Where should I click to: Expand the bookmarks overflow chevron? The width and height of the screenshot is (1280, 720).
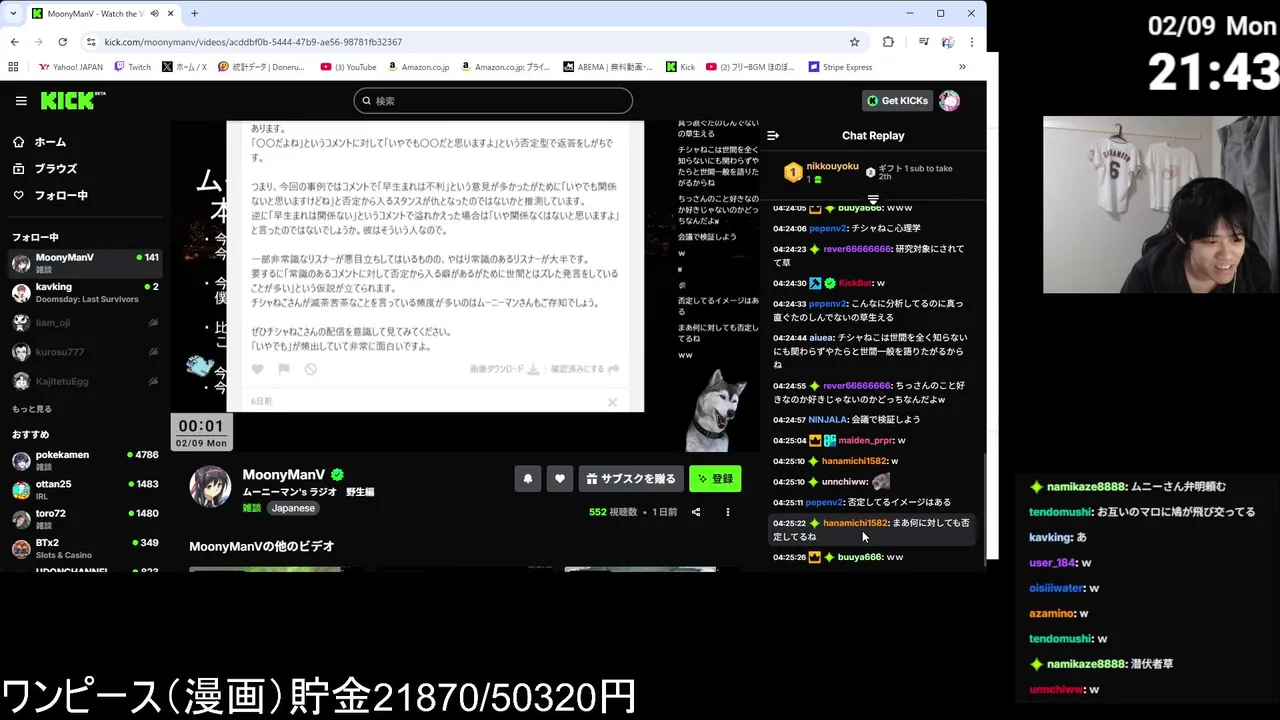pos(962,67)
